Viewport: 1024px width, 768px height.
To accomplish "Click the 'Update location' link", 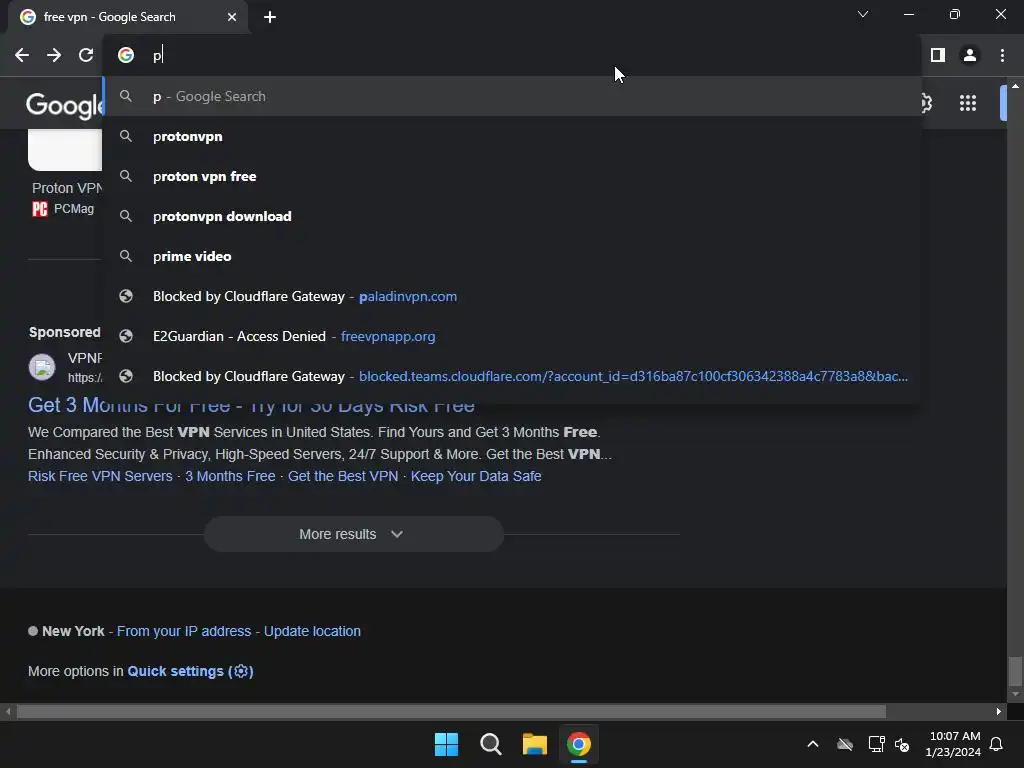I will point(312,632).
